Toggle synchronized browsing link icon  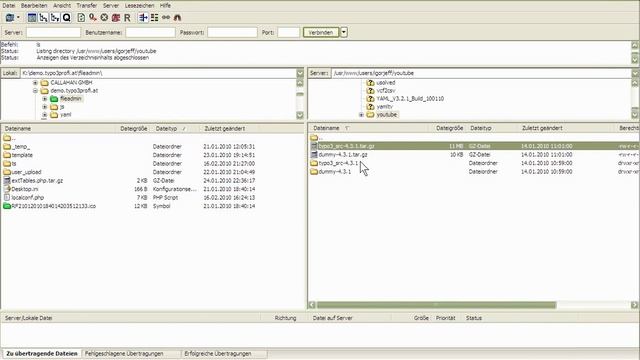click(x=166, y=18)
